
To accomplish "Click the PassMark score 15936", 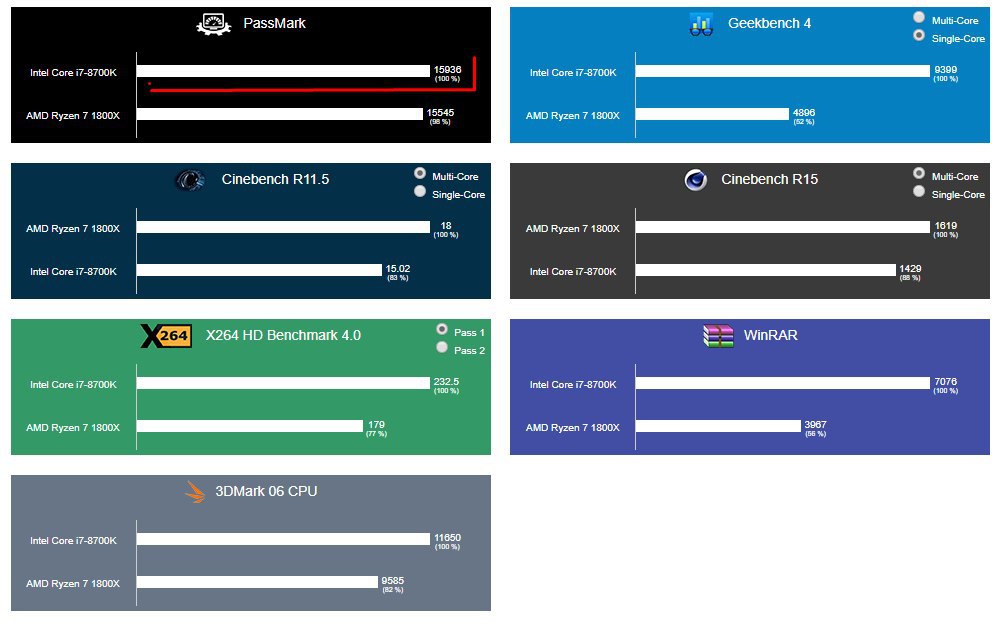I will click(448, 70).
